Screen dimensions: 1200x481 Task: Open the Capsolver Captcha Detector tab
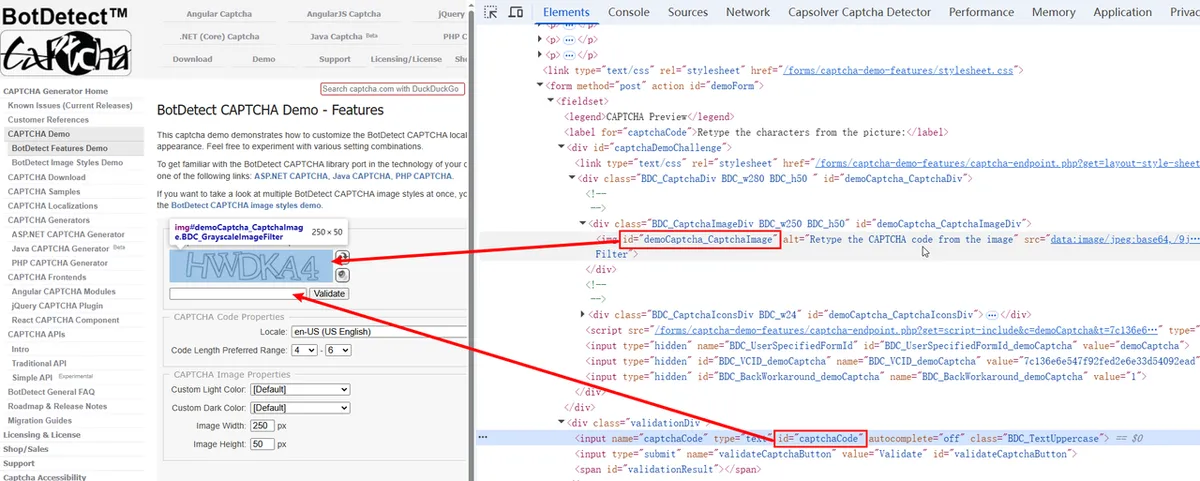coord(860,12)
